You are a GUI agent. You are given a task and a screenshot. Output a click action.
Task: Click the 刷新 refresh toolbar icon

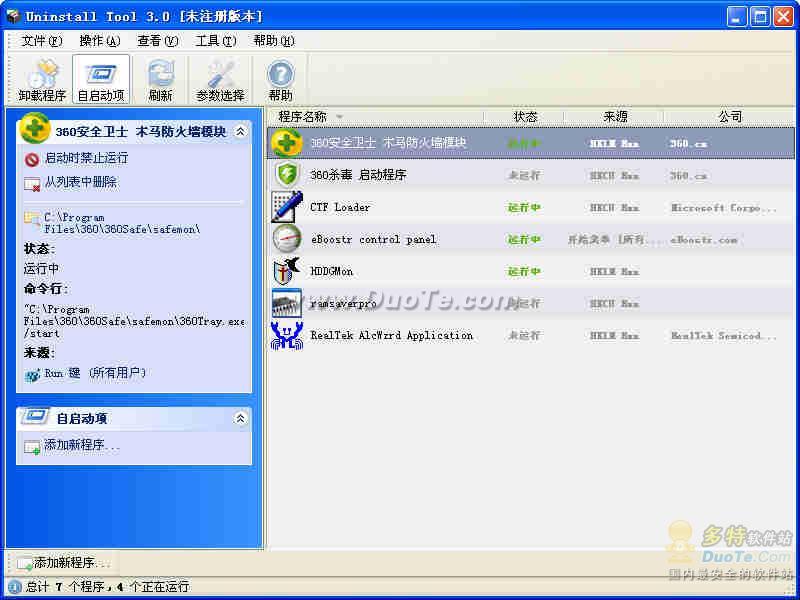click(160, 80)
